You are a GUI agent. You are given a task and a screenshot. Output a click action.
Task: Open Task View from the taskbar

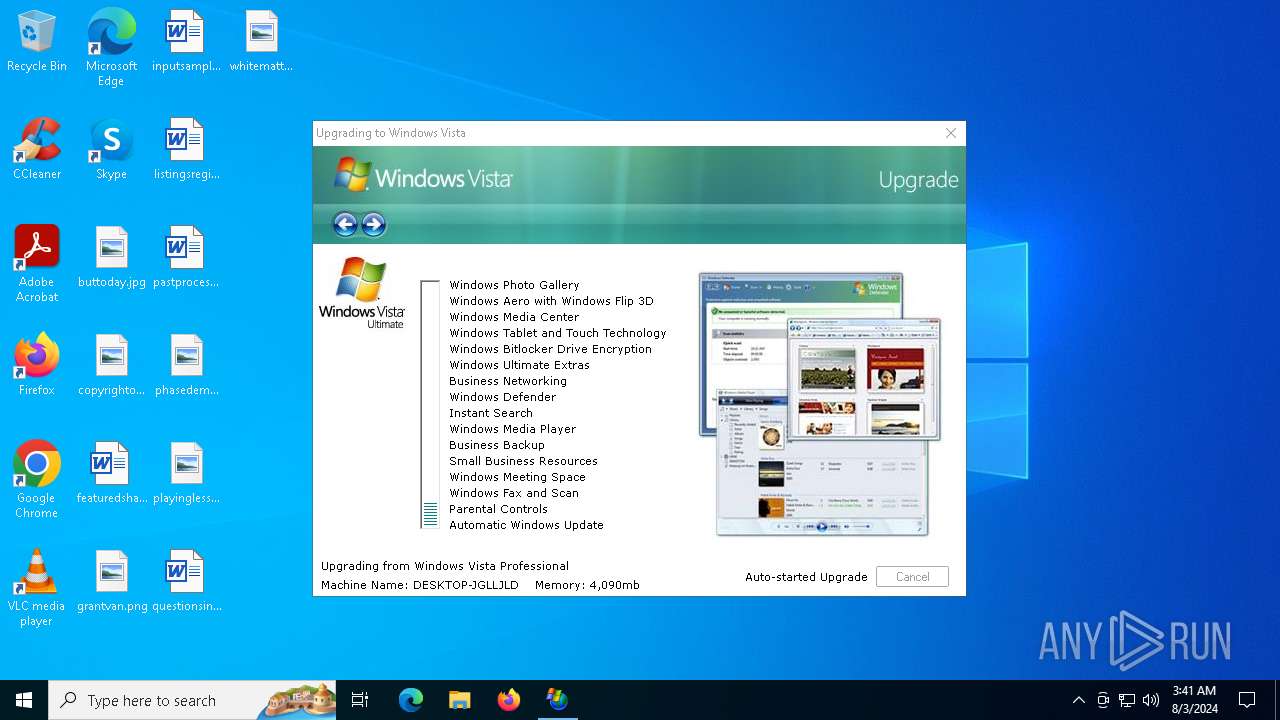[360, 700]
